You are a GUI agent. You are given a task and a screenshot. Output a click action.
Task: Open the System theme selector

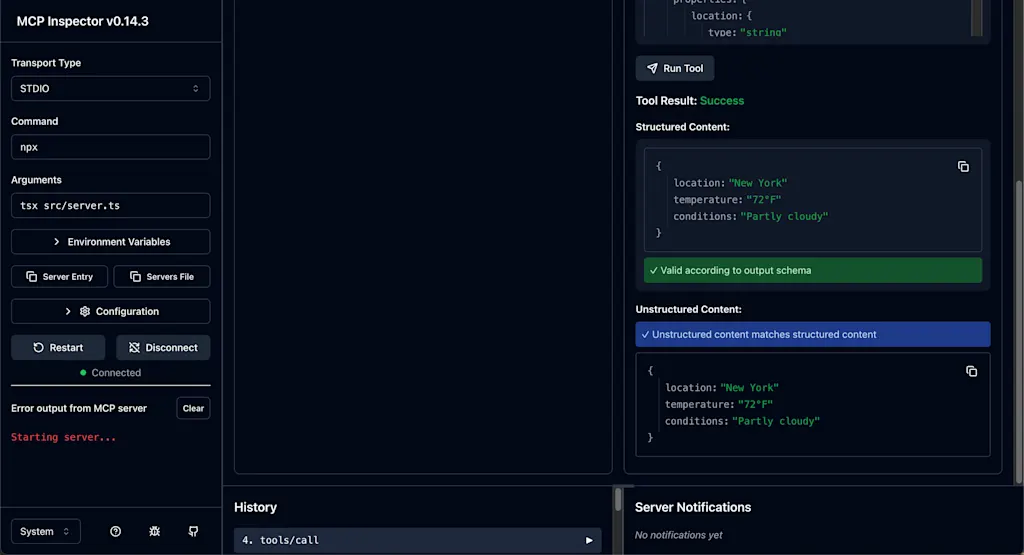46,531
